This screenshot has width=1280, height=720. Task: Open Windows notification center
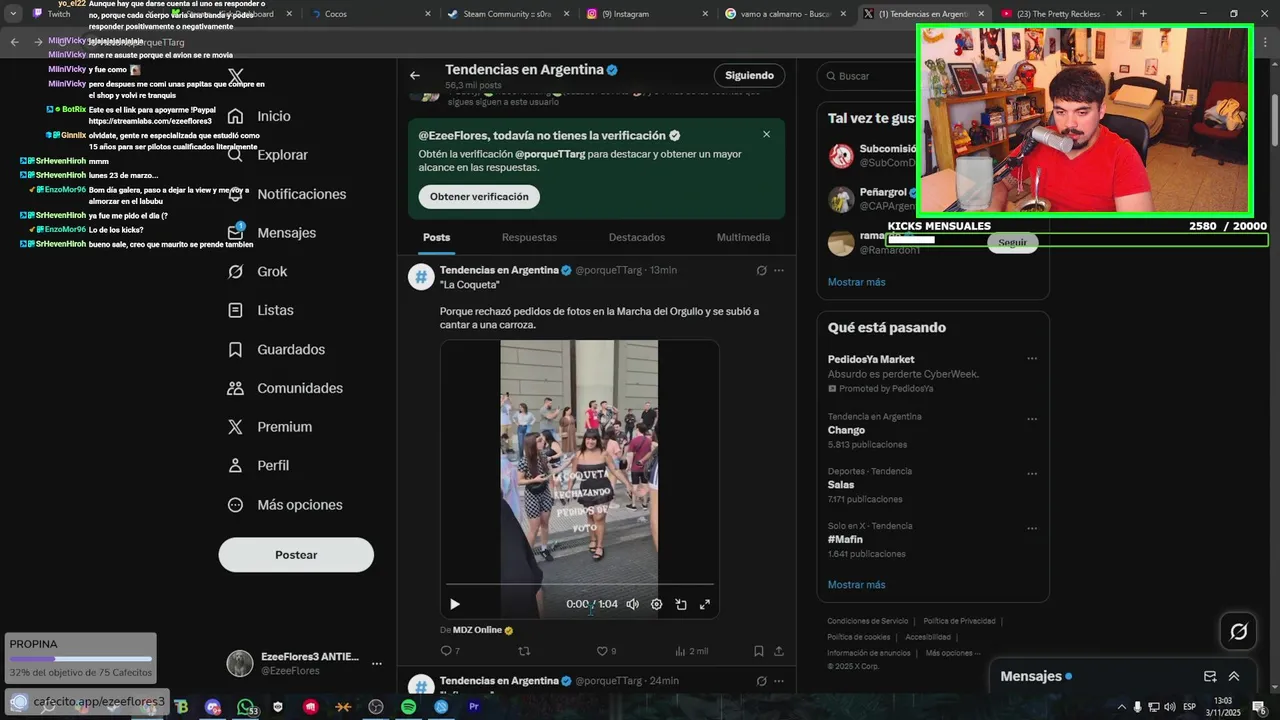pos(1259,707)
